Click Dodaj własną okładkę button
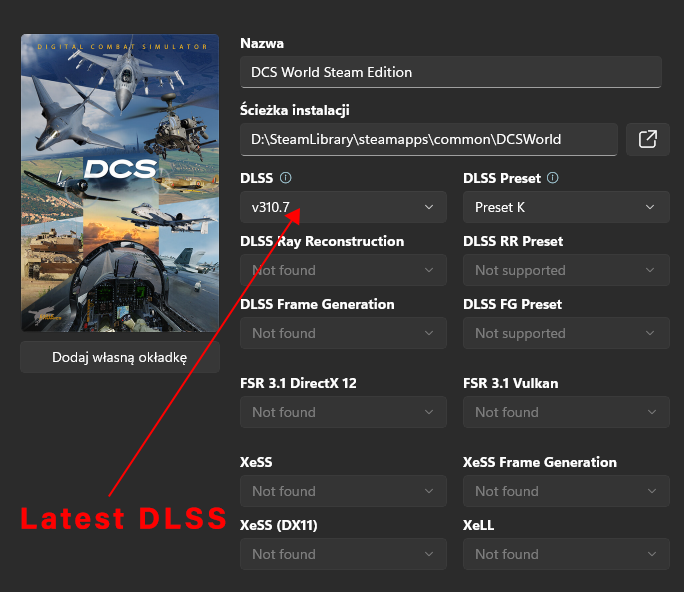This screenshot has height=592, width=684. click(120, 357)
